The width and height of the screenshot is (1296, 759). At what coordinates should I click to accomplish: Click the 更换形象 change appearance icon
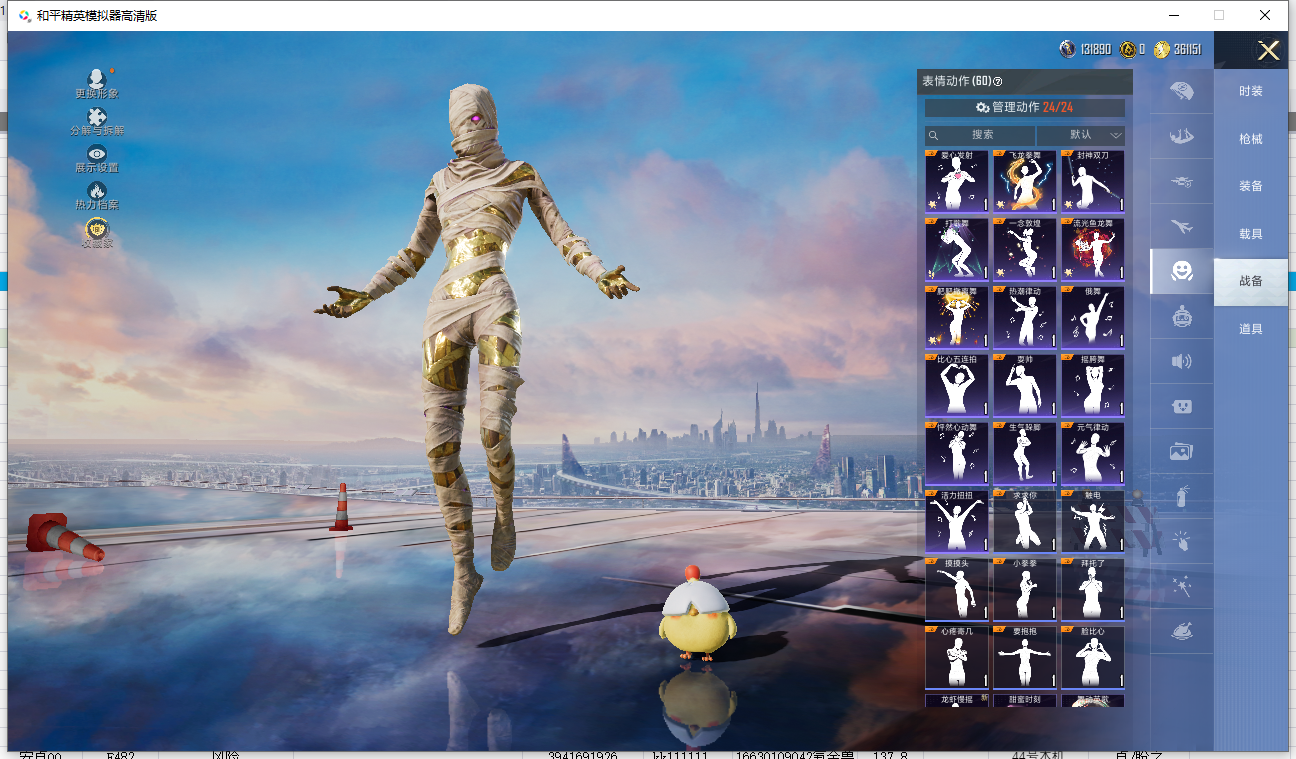pos(97,78)
